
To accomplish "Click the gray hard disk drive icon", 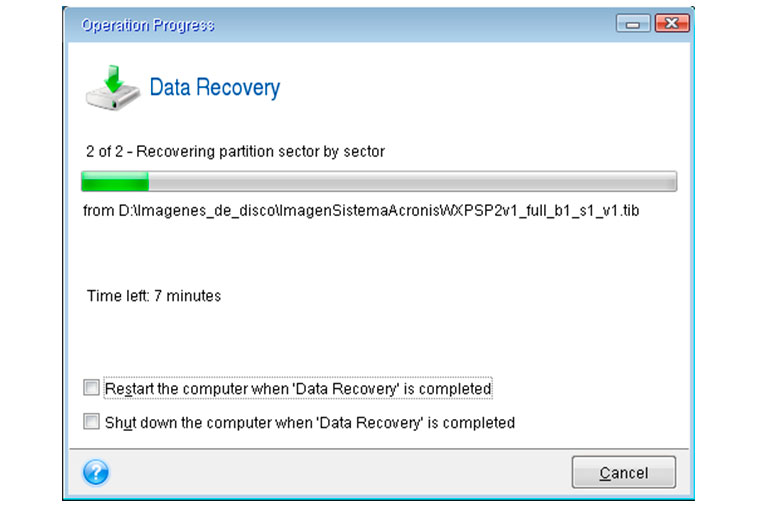I will [x=112, y=98].
